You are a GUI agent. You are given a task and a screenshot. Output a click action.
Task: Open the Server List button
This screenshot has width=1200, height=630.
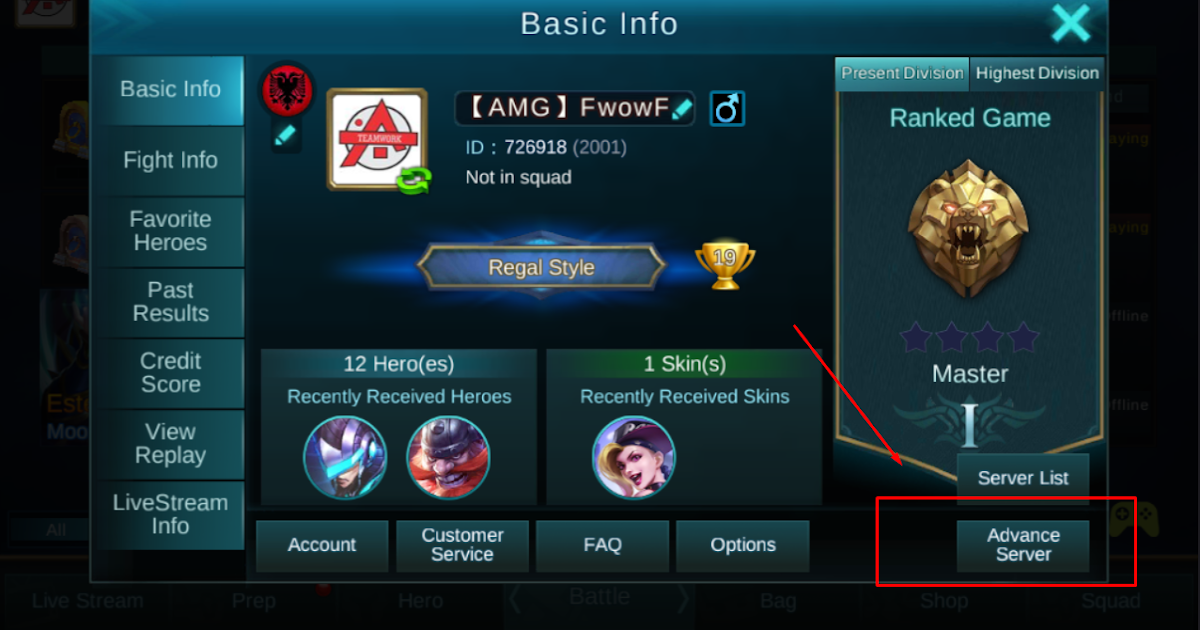(1023, 478)
